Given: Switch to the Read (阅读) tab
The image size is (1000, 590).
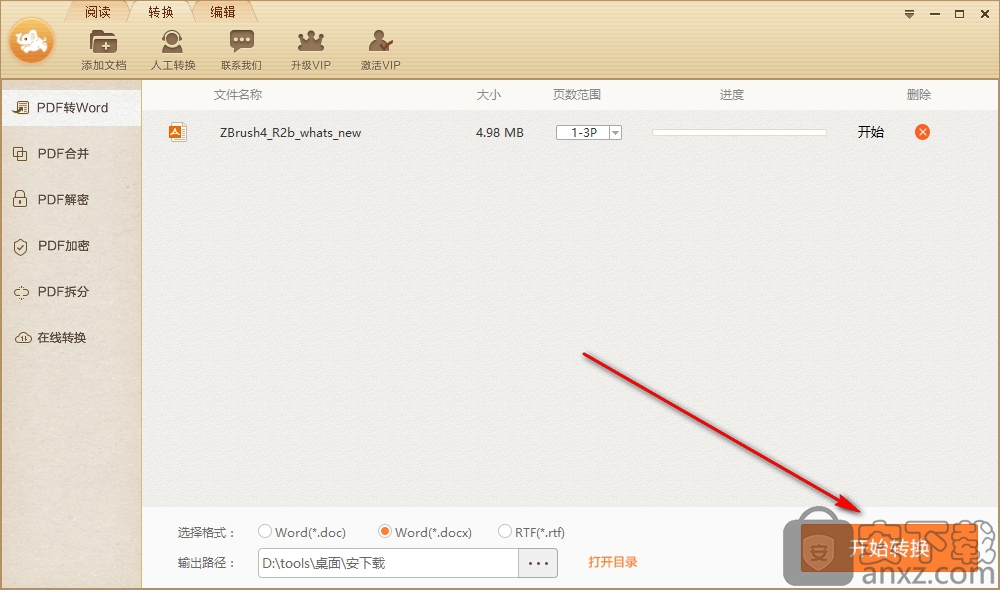Looking at the screenshot, I should tap(98, 13).
